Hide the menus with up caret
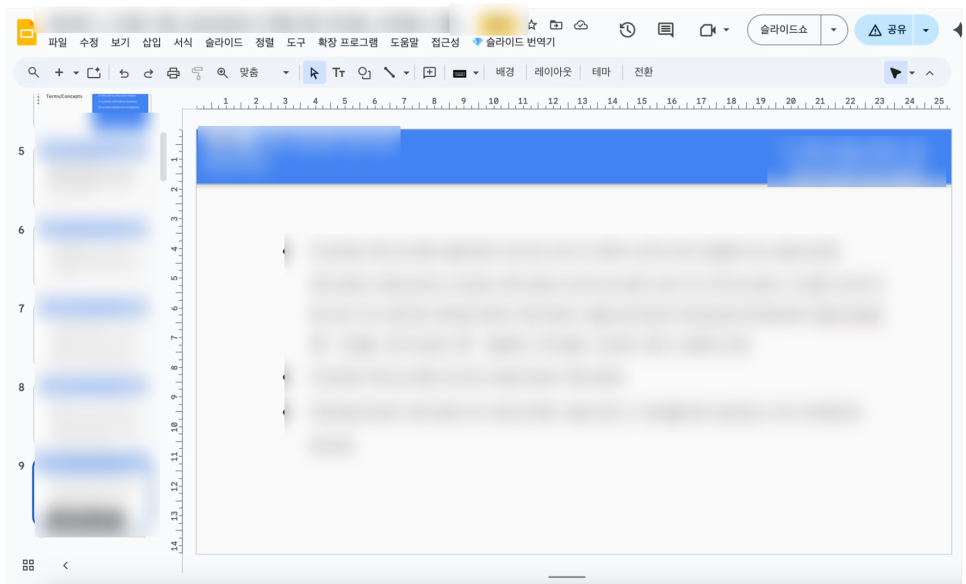This screenshot has height=584, width=966. click(x=930, y=73)
